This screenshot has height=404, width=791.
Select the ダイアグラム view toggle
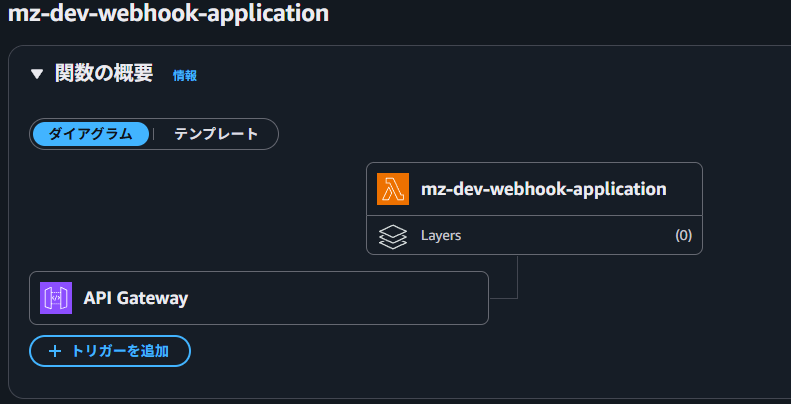pyautogui.click(x=91, y=134)
